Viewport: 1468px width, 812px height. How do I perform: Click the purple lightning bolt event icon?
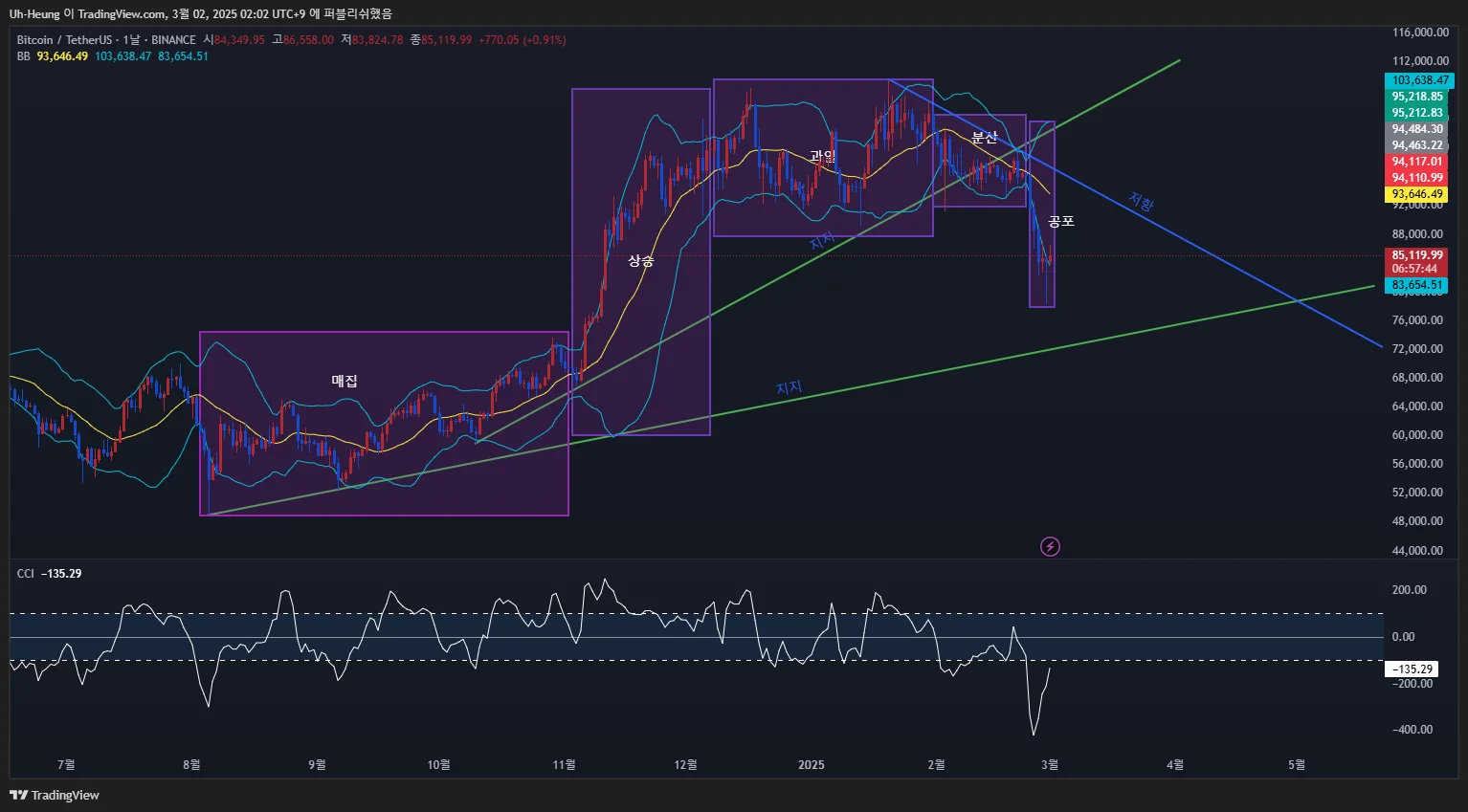(x=1050, y=547)
